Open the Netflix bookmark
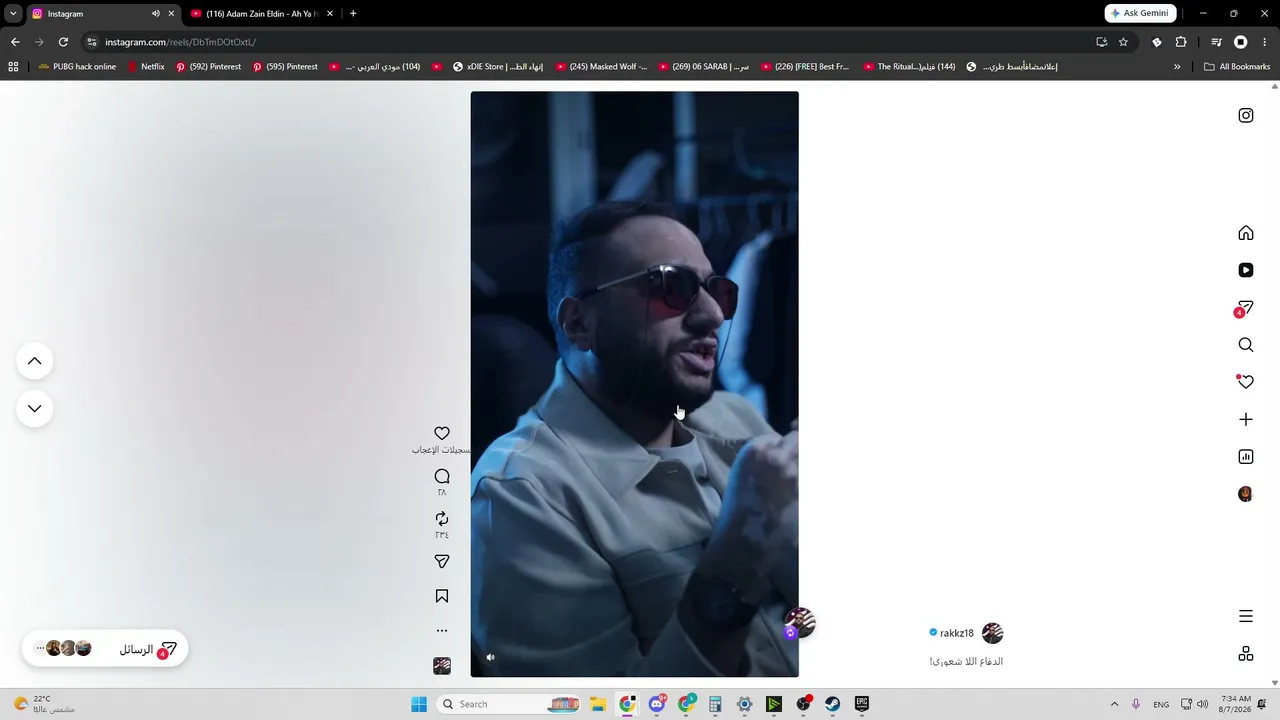This screenshot has width=1280, height=720. pos(146,67)
